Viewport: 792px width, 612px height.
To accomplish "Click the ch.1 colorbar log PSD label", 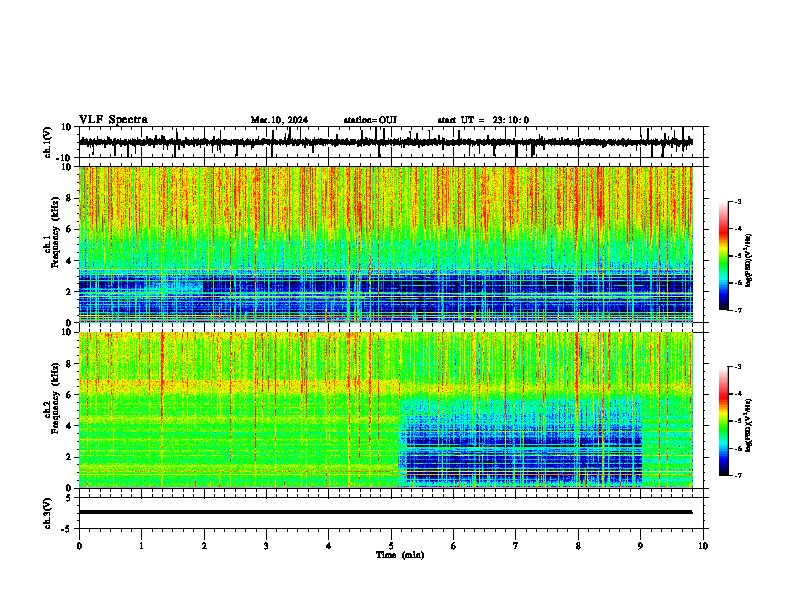I will (x=749, y=261).
